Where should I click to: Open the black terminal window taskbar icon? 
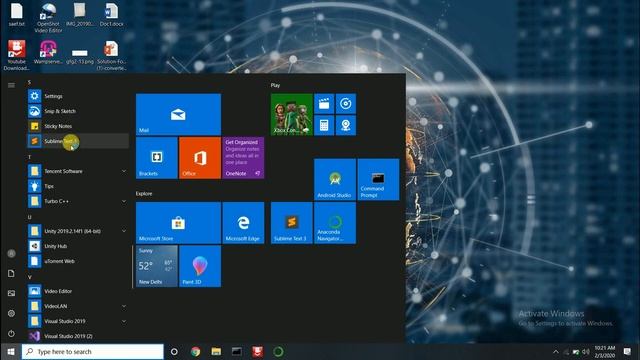(237, 351)
